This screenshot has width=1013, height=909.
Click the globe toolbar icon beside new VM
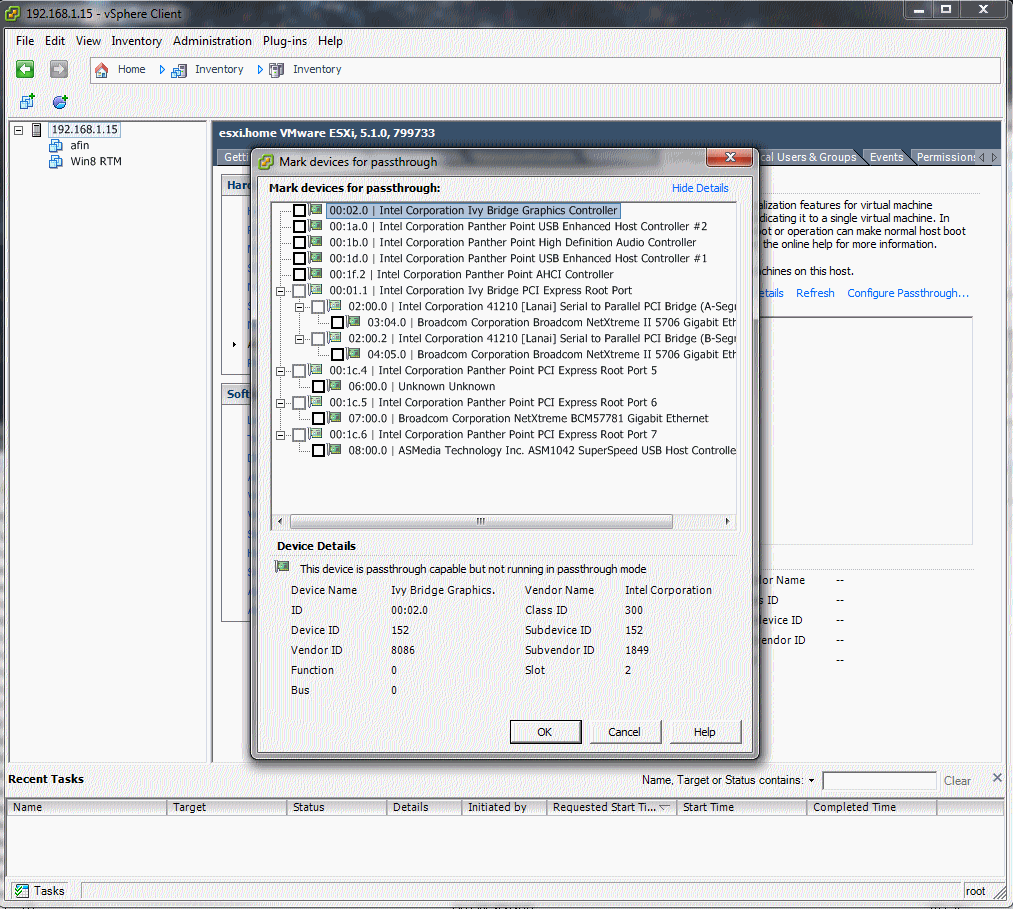(60, 102)
